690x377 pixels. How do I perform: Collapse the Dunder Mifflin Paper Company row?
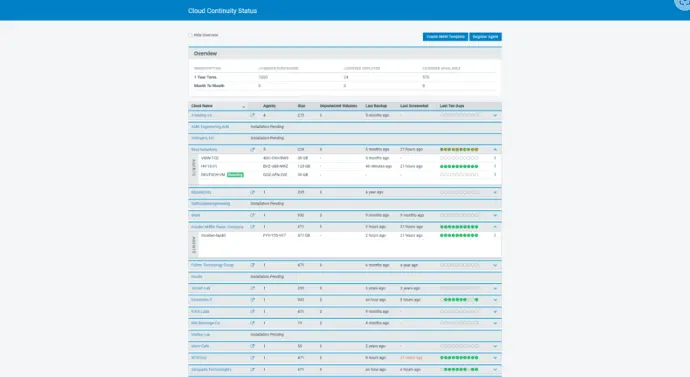tap(495, 227)
